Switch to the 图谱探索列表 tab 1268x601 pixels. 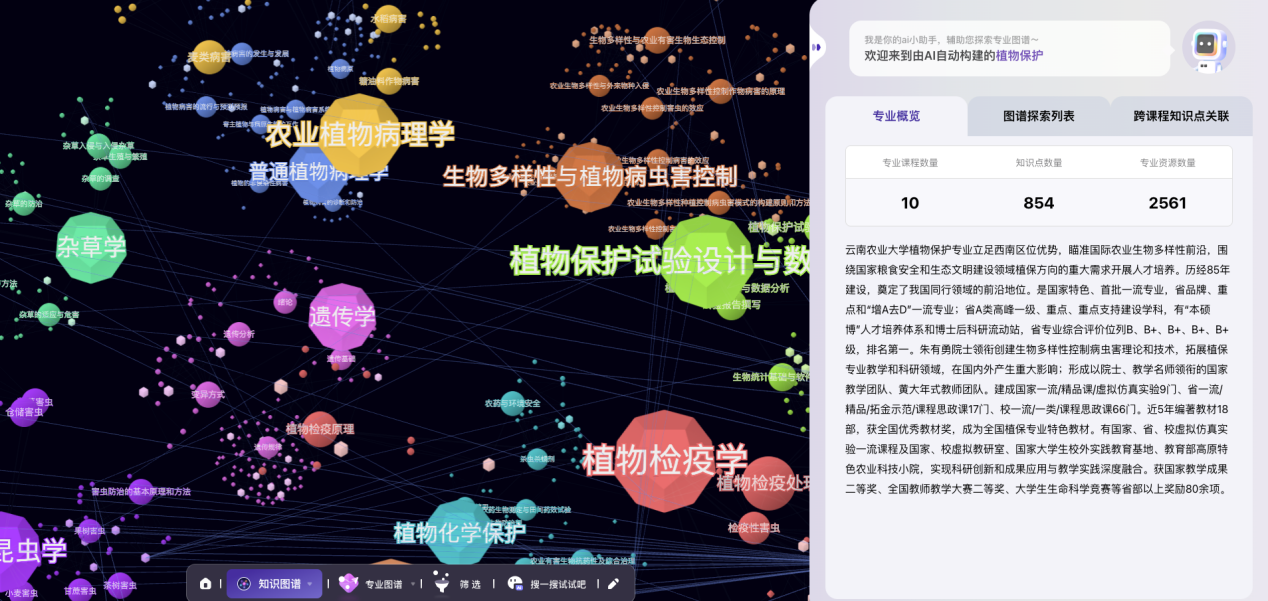(1041, 116)
